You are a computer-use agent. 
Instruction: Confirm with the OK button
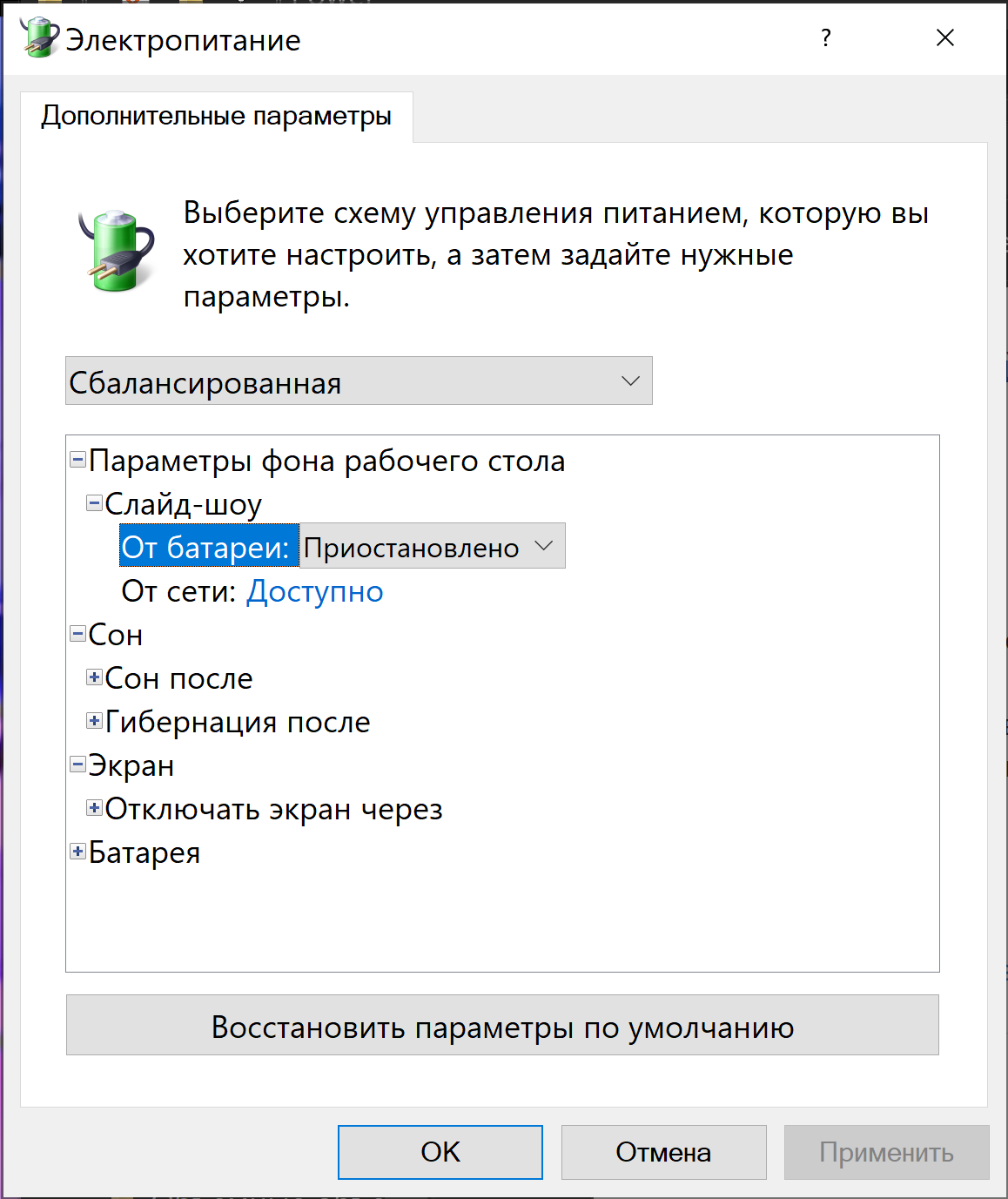[x=440, y=1152]
